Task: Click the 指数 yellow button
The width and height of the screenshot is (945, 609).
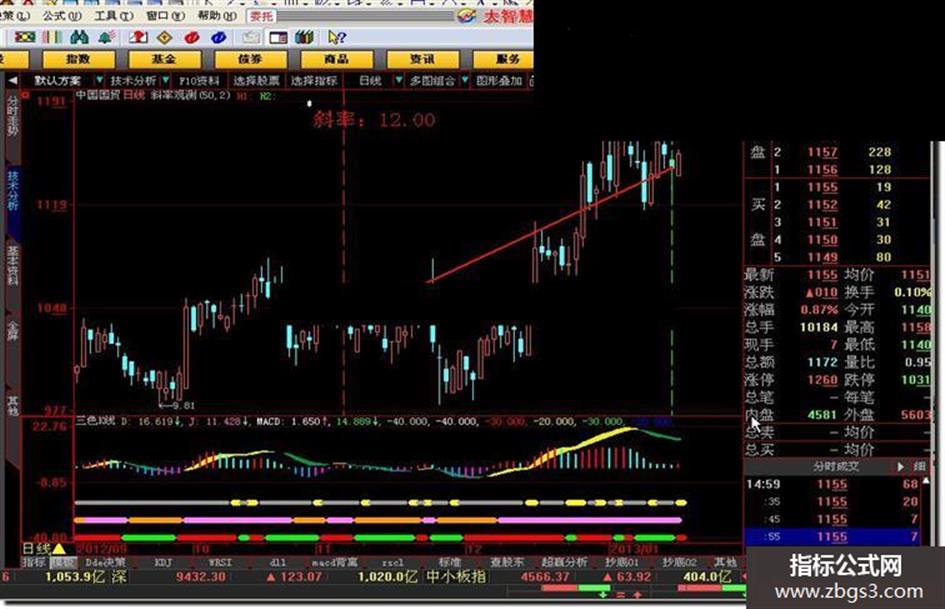Action: tap(78, 59)
